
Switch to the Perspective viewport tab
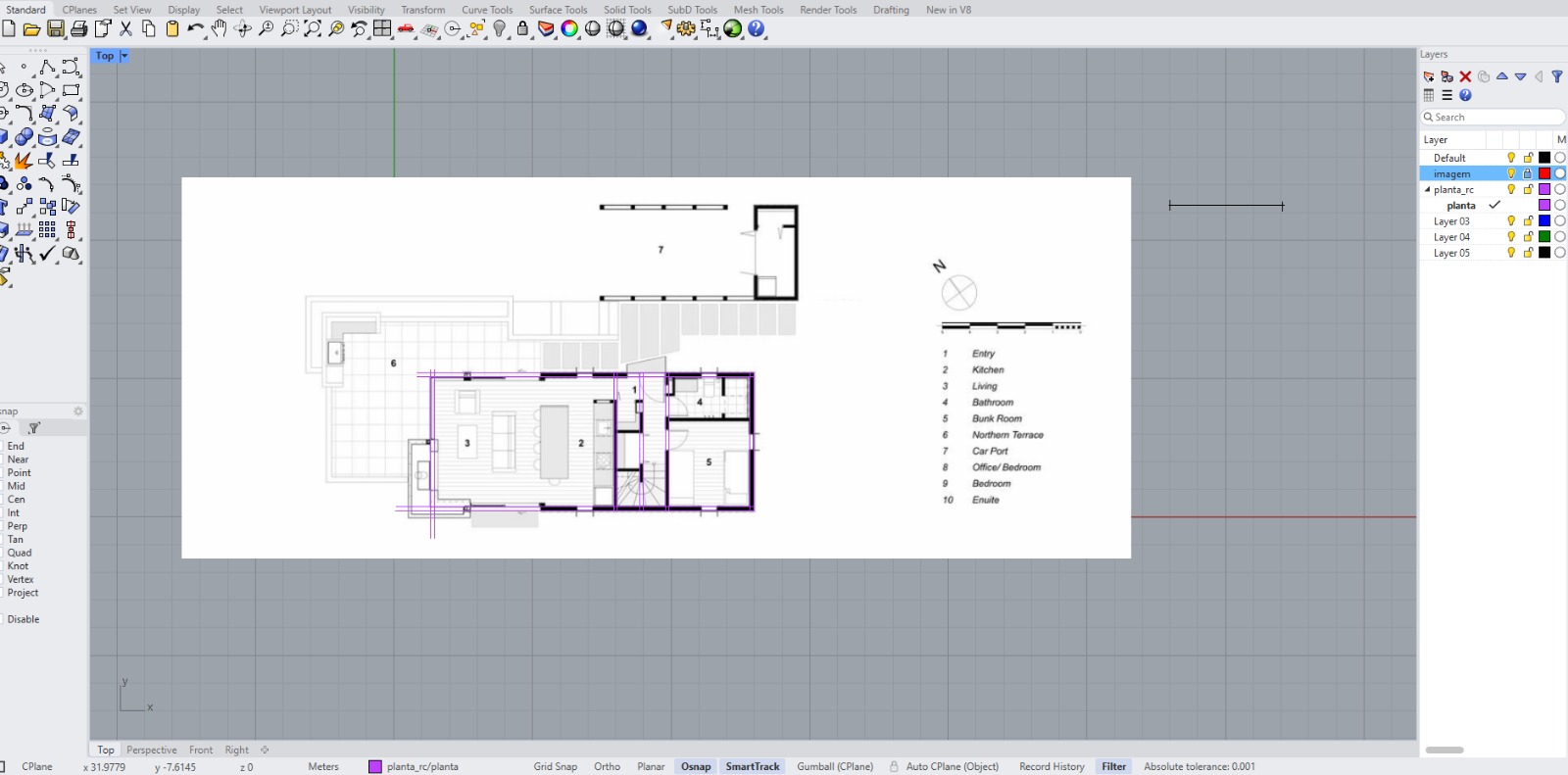coord(151,750)
